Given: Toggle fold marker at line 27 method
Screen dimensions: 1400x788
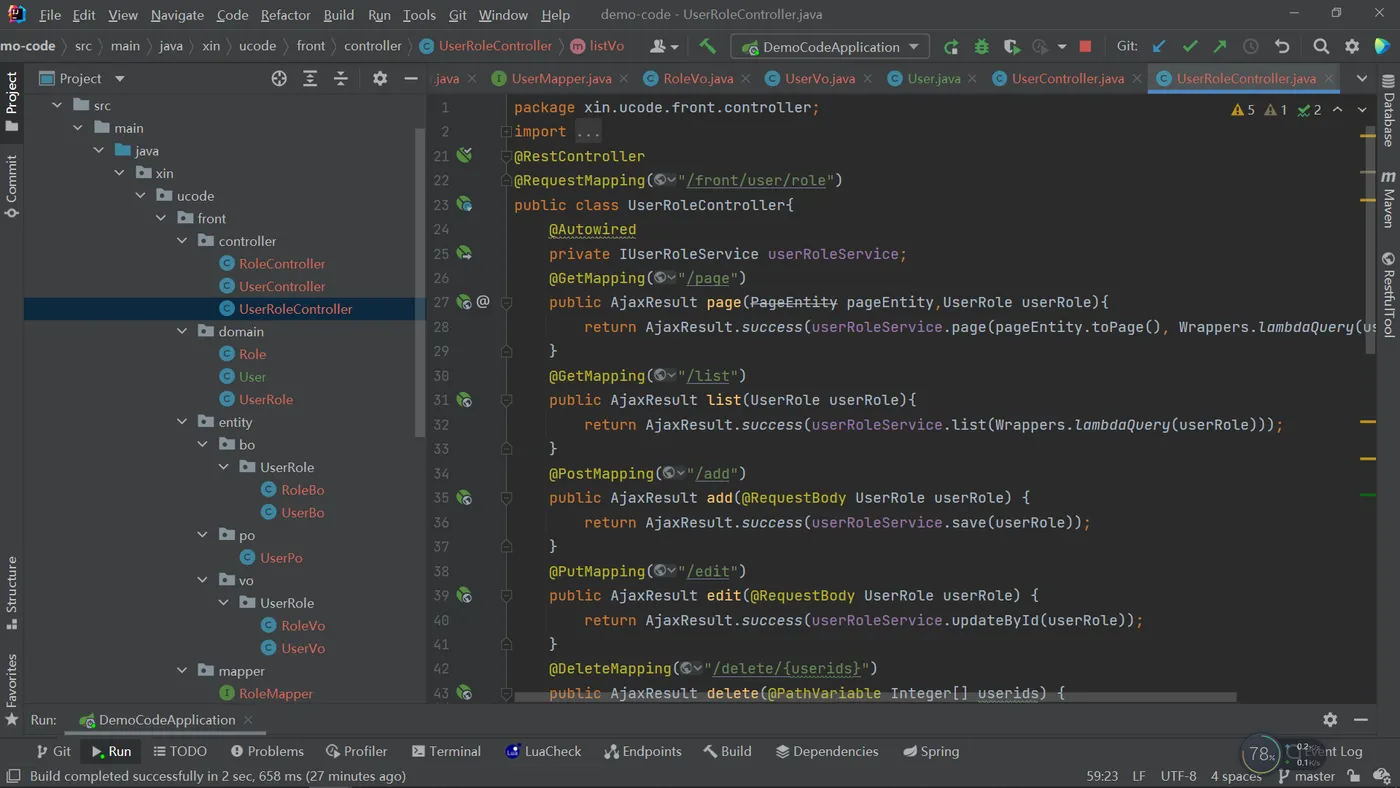Looking at the screenshot, I should (506, 302).
